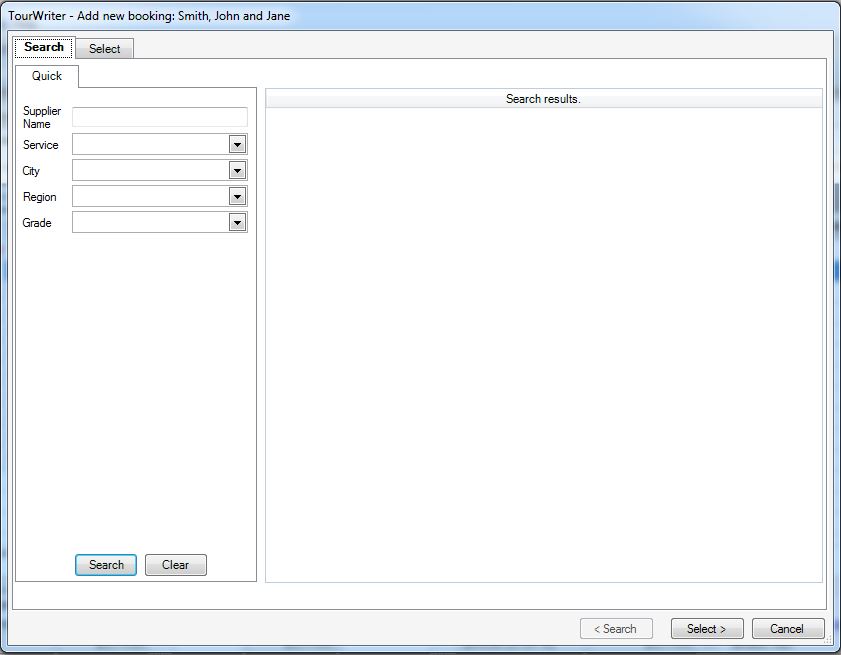841x655 pixels.
Task: Open the Select tab
Action: [x=104, y=49]
